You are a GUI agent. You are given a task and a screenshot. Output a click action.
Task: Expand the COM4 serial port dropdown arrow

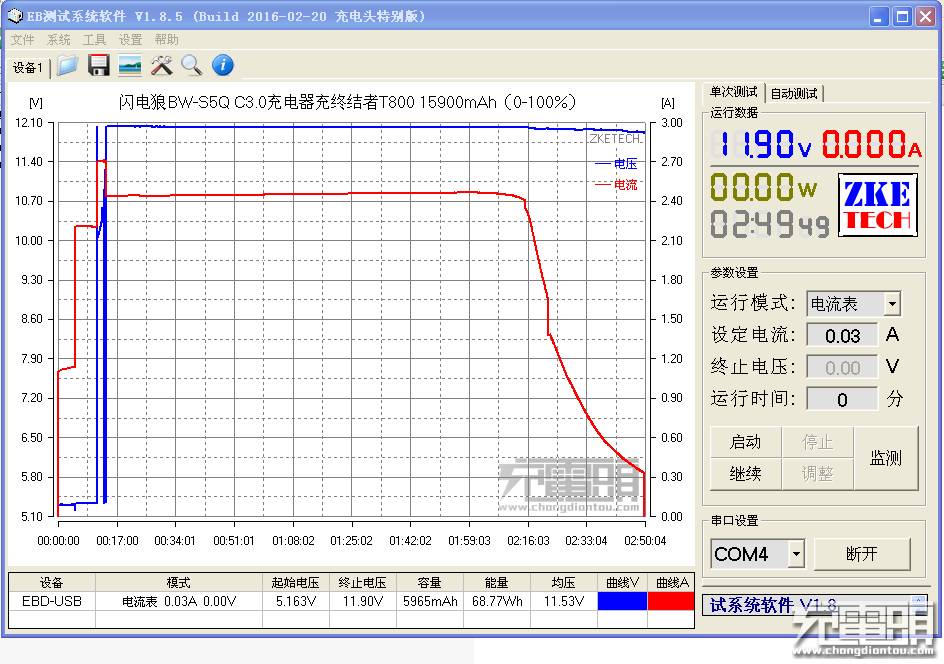point(796,553)
